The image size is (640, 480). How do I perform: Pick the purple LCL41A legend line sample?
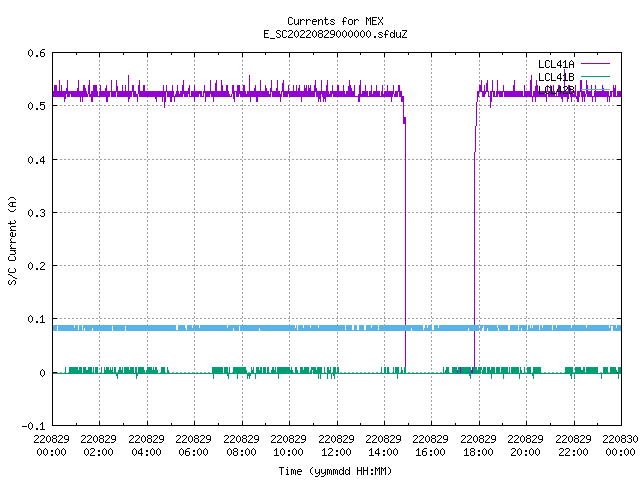595,64
